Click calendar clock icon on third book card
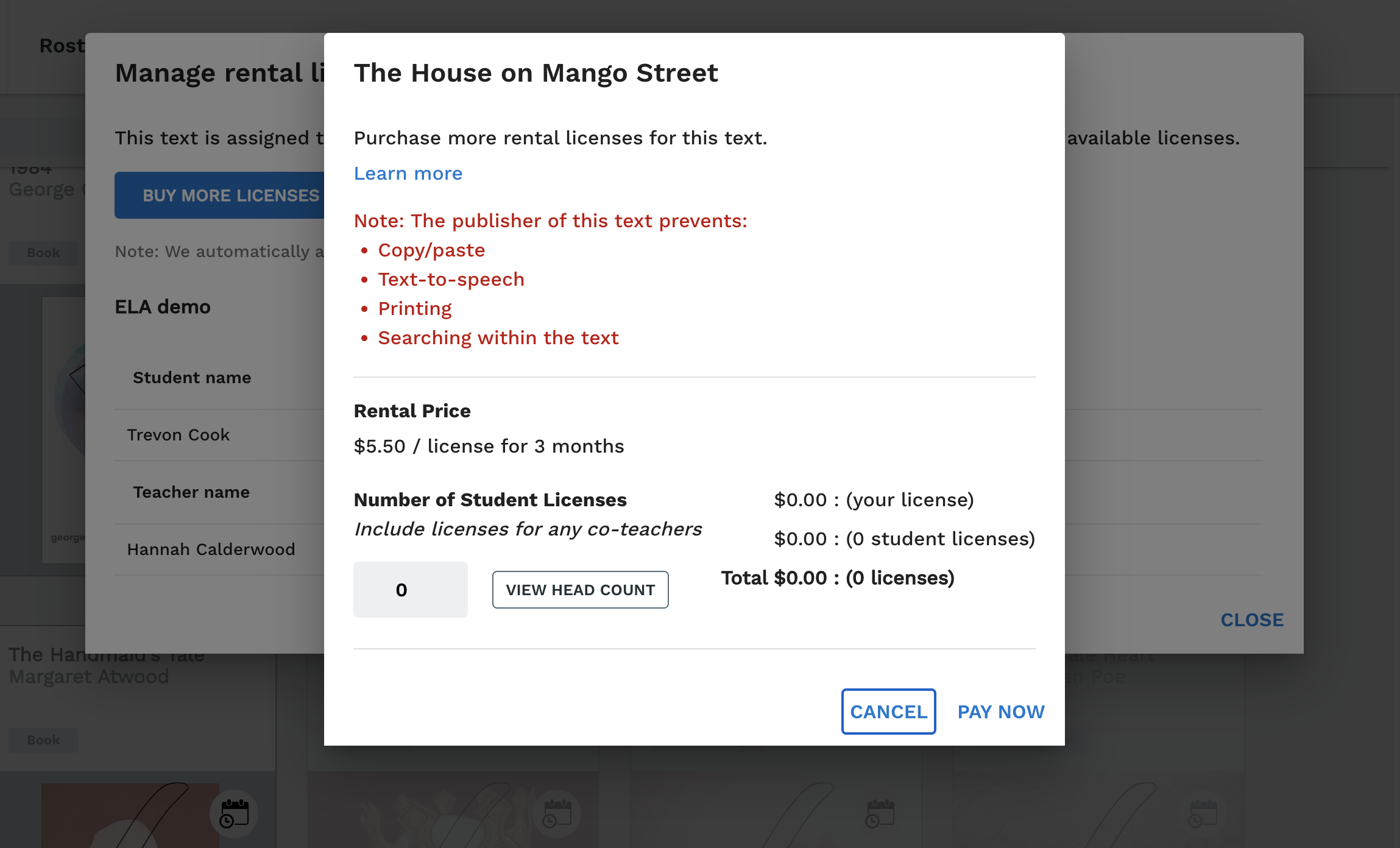 click(880, 814)
